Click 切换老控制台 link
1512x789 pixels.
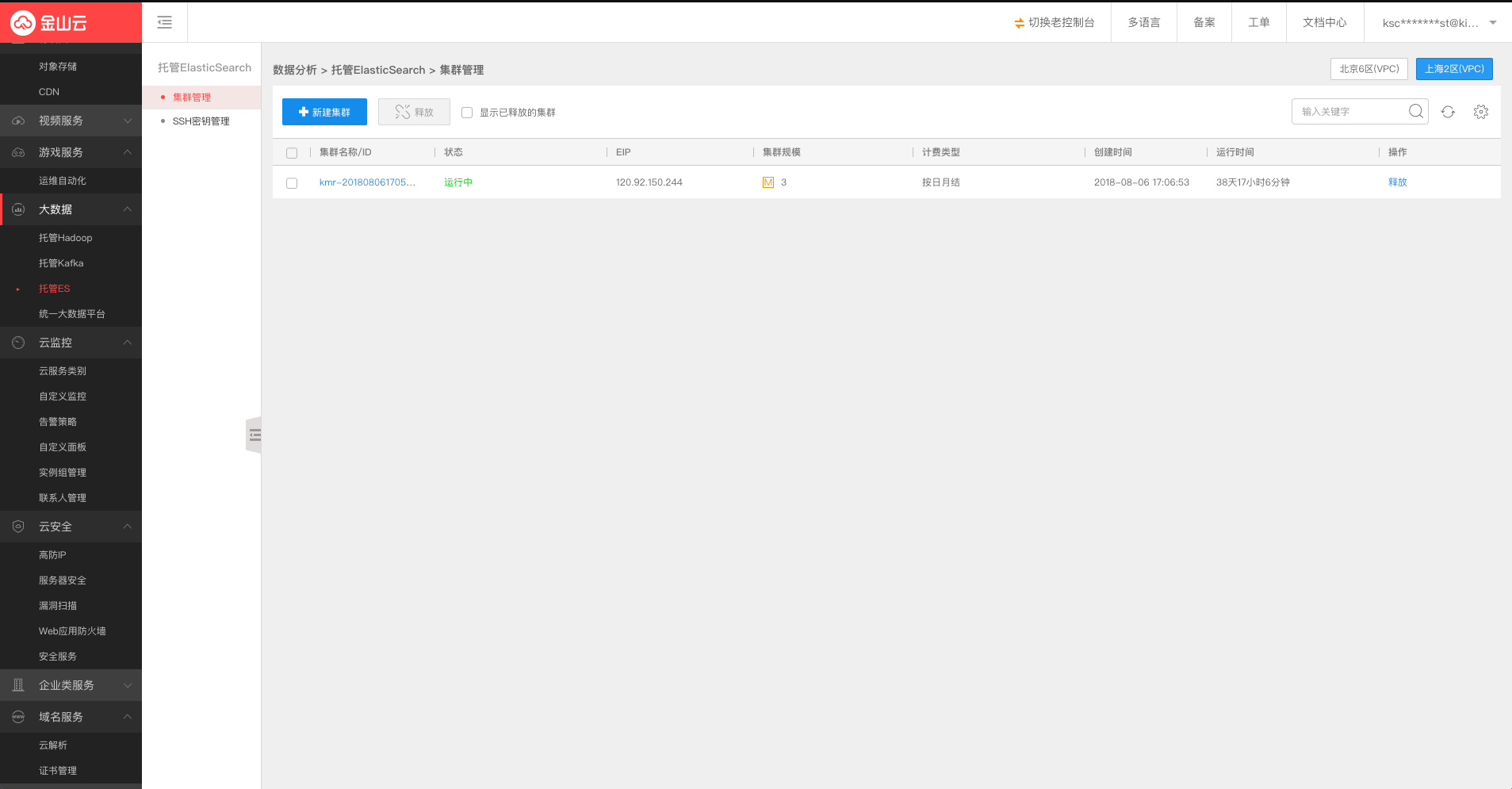coord(1062,22)
